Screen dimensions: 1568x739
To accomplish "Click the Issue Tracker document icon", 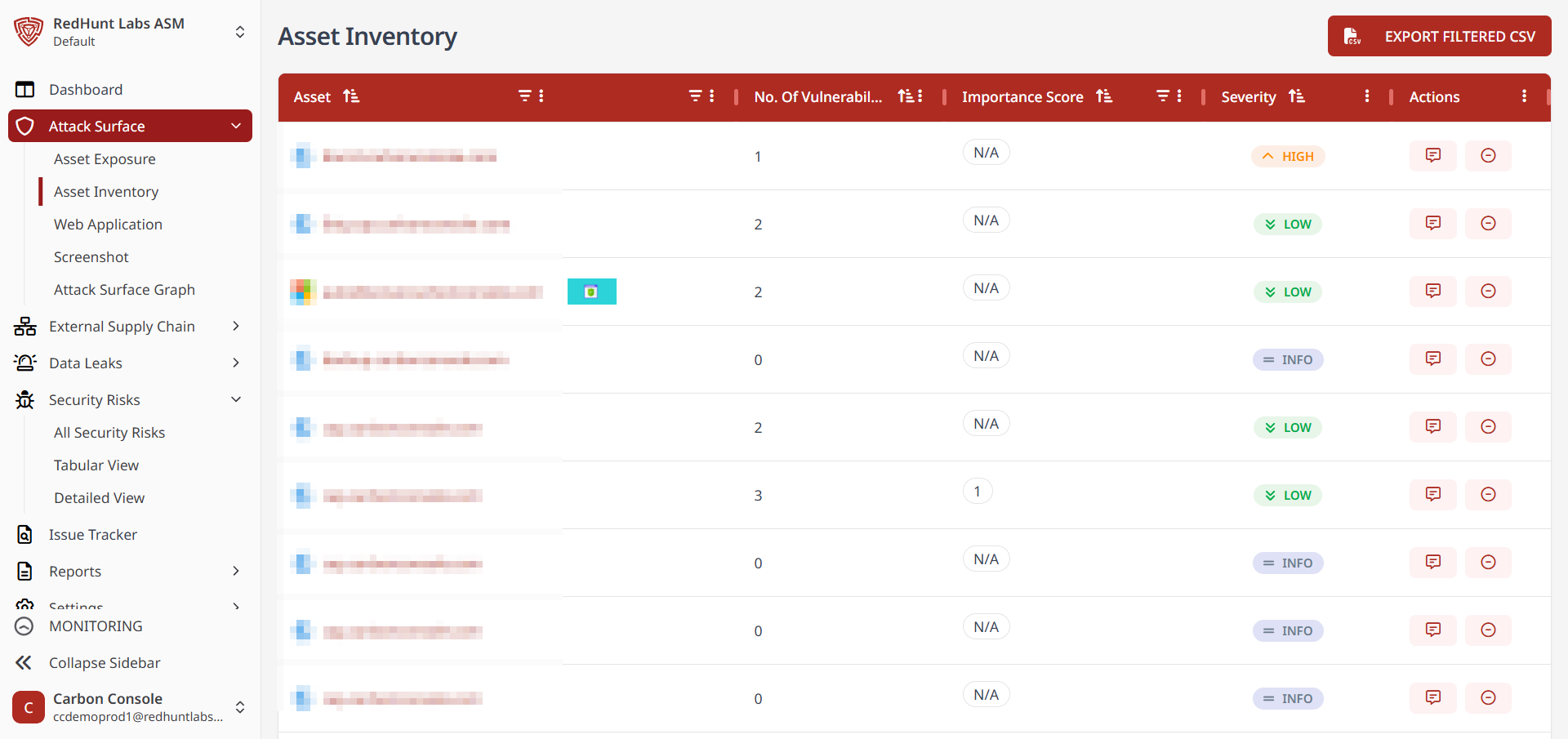I will (x=25, y=535).
